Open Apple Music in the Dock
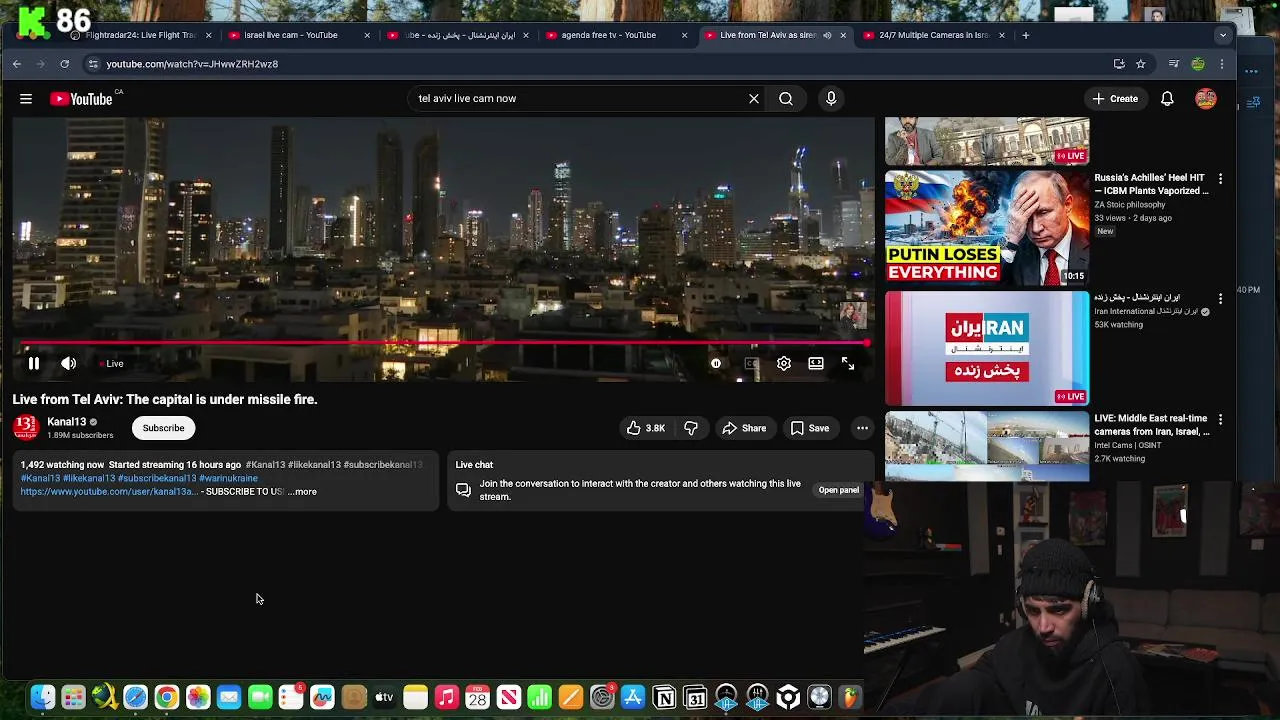1280x720 pixels. click(447, 697)
